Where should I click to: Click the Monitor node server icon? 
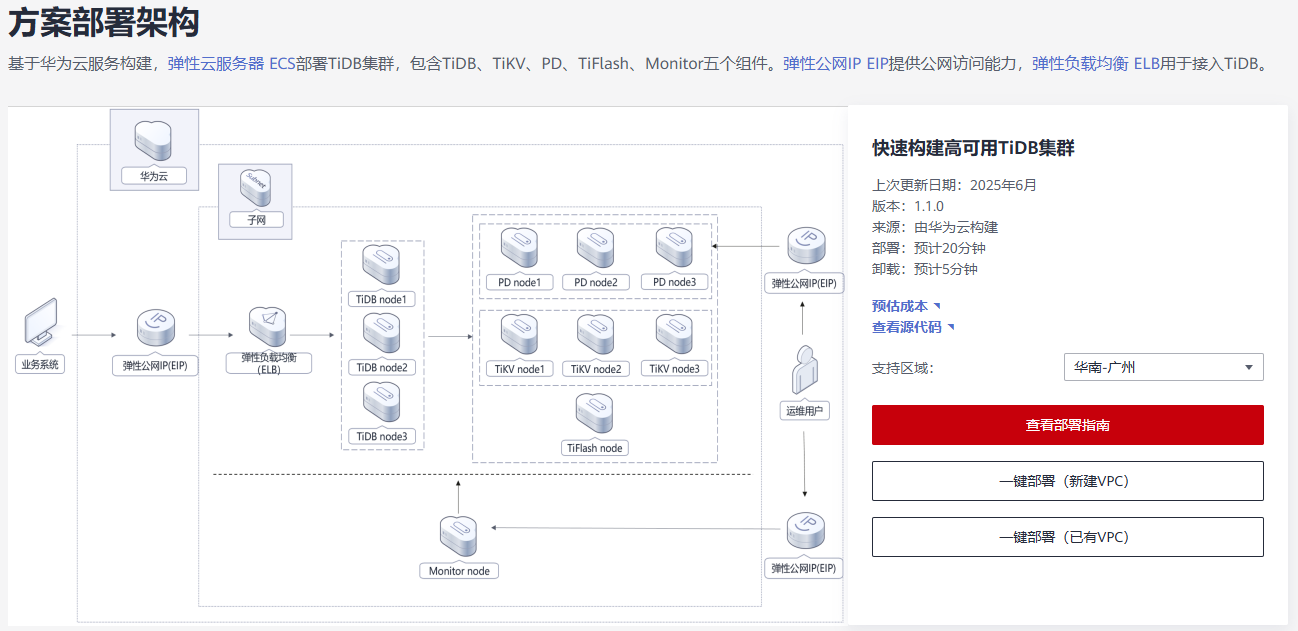(x=459, y=537)
